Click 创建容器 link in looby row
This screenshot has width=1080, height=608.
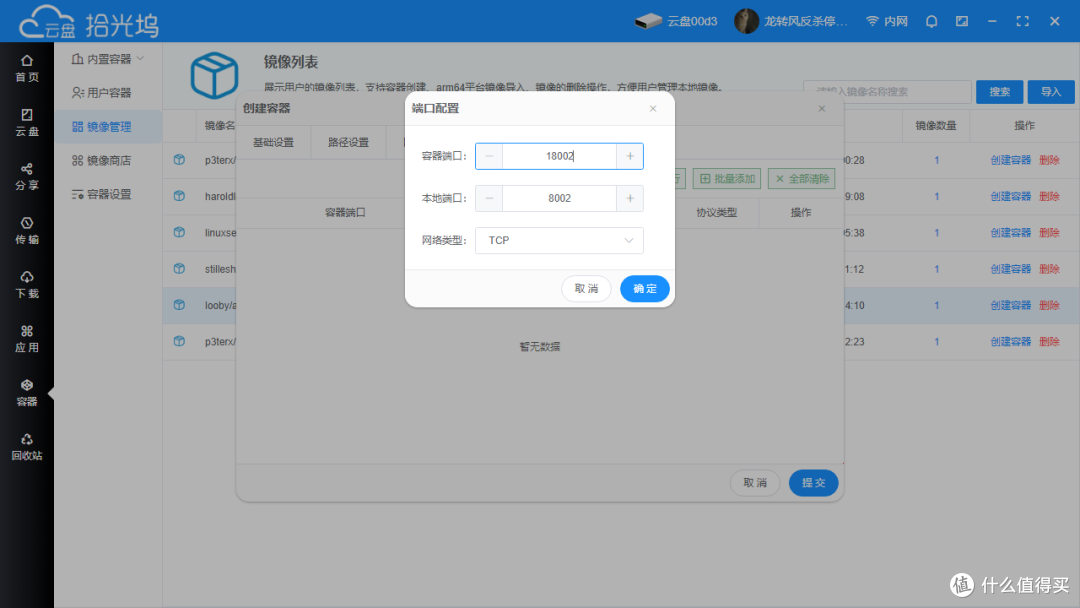point(1010,305)
